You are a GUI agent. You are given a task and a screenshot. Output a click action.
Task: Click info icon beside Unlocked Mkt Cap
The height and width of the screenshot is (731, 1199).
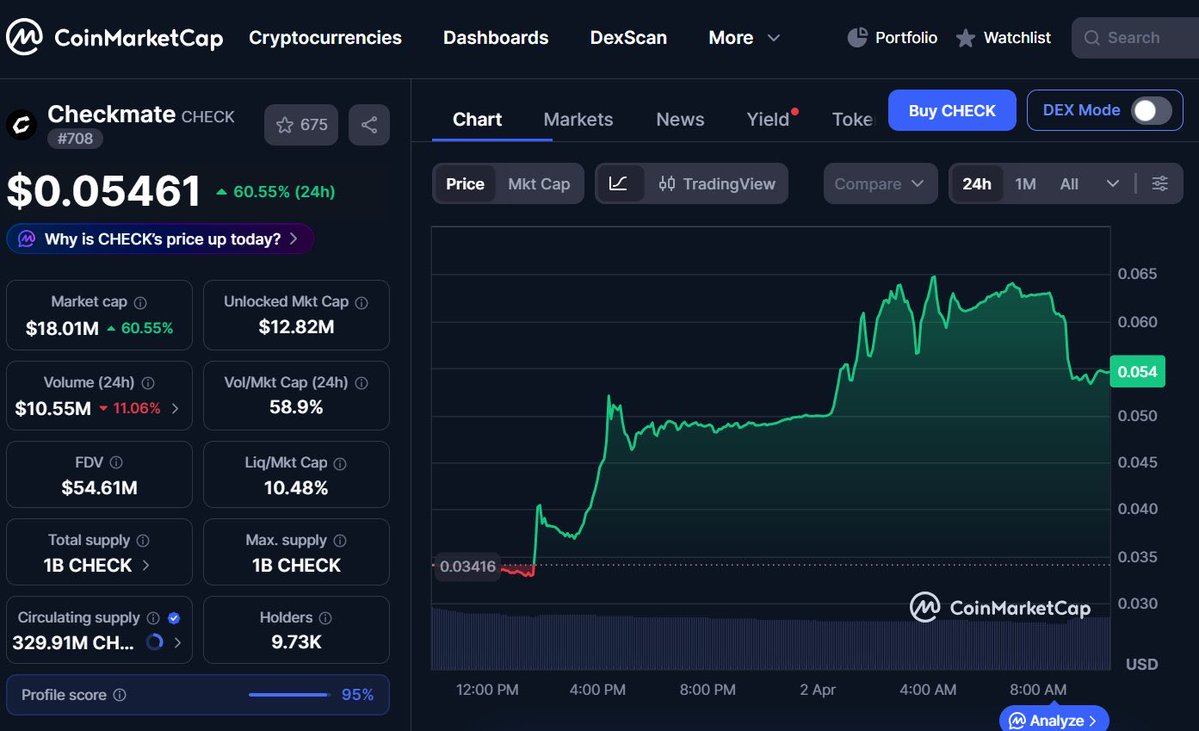(x=362, y=303)
